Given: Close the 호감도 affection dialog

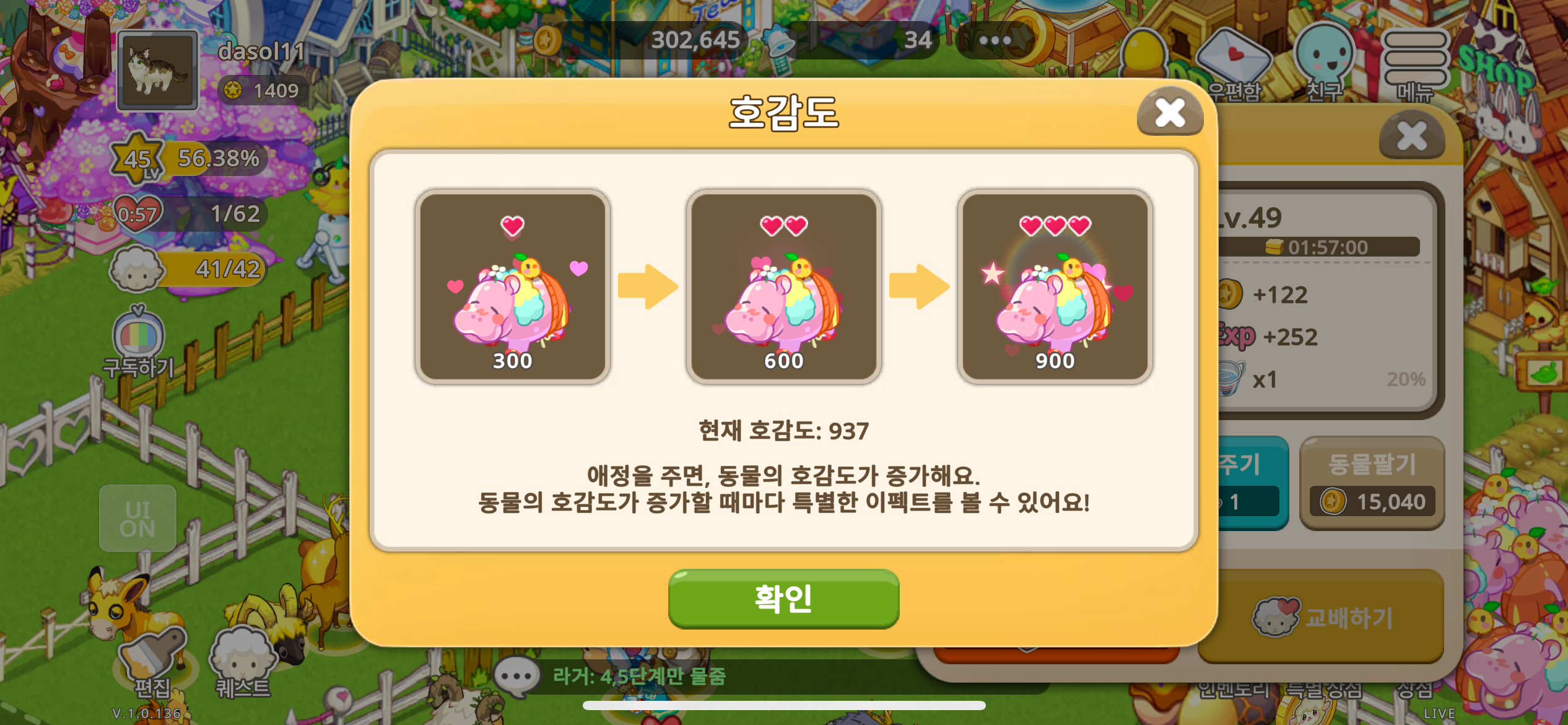Looking at the screenshot, I should point(1170,113).
